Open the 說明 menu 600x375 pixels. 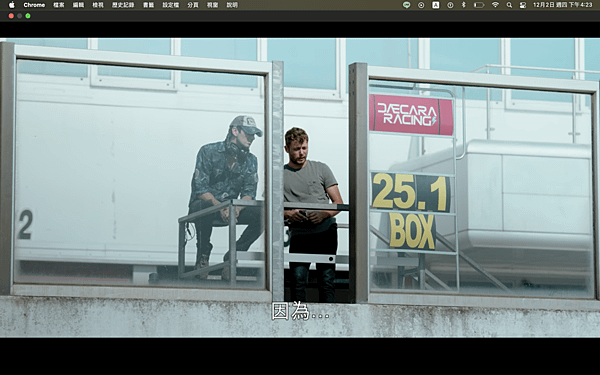pyautogui.click(x=232, y=5)
